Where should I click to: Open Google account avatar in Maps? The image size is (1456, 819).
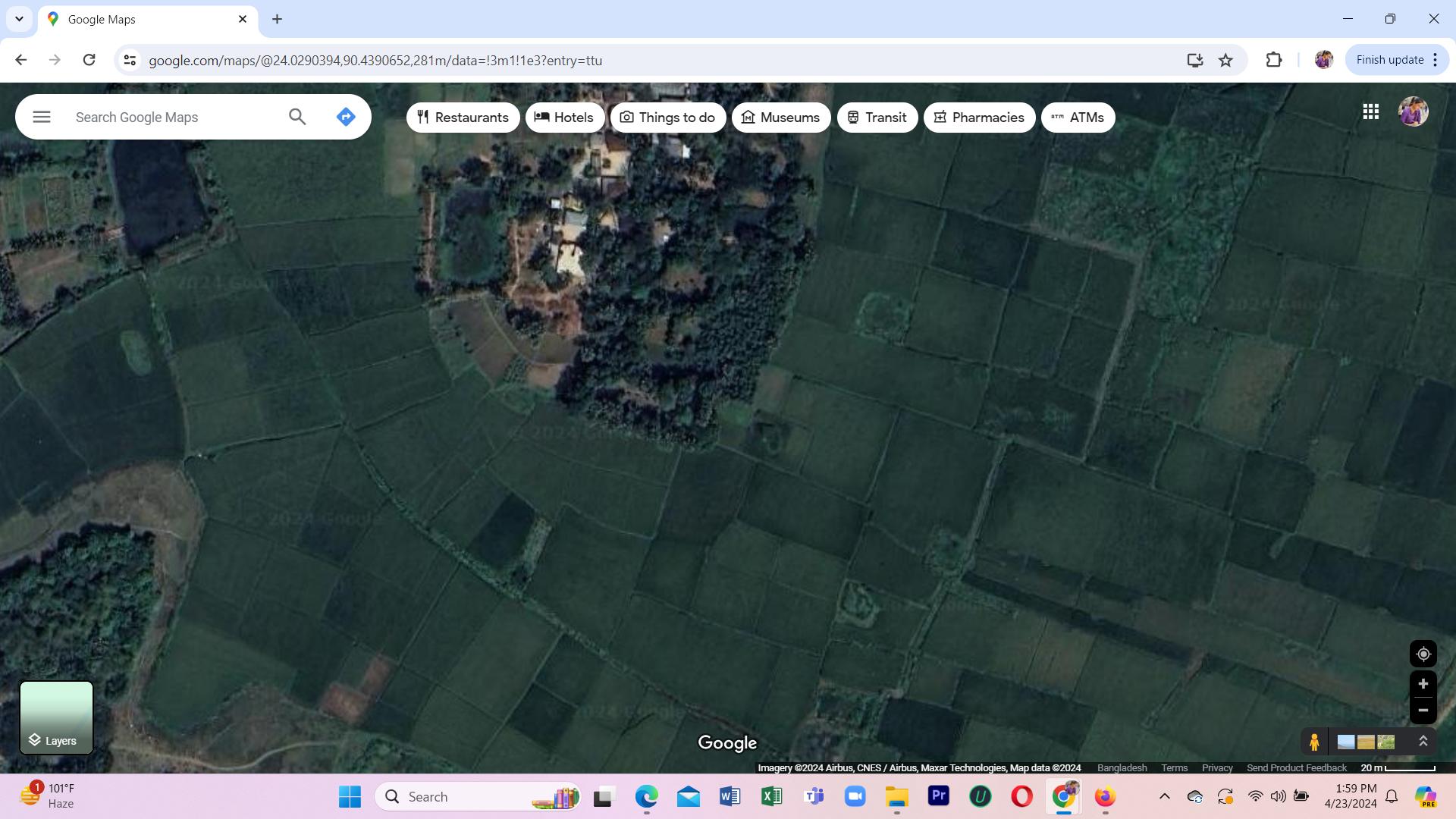[1414, 111]
